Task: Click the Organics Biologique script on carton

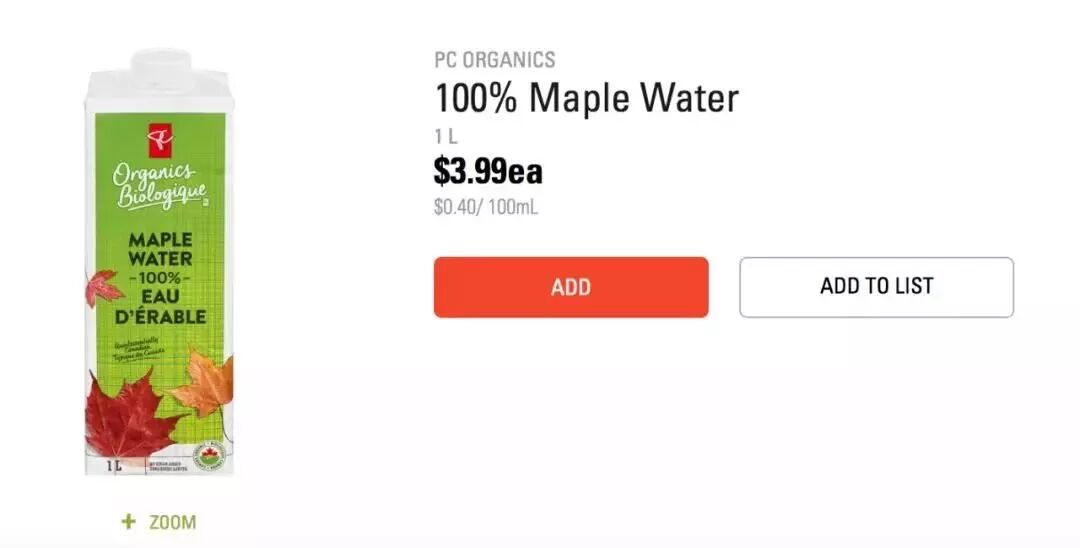Action: click(x=160, y=186)
